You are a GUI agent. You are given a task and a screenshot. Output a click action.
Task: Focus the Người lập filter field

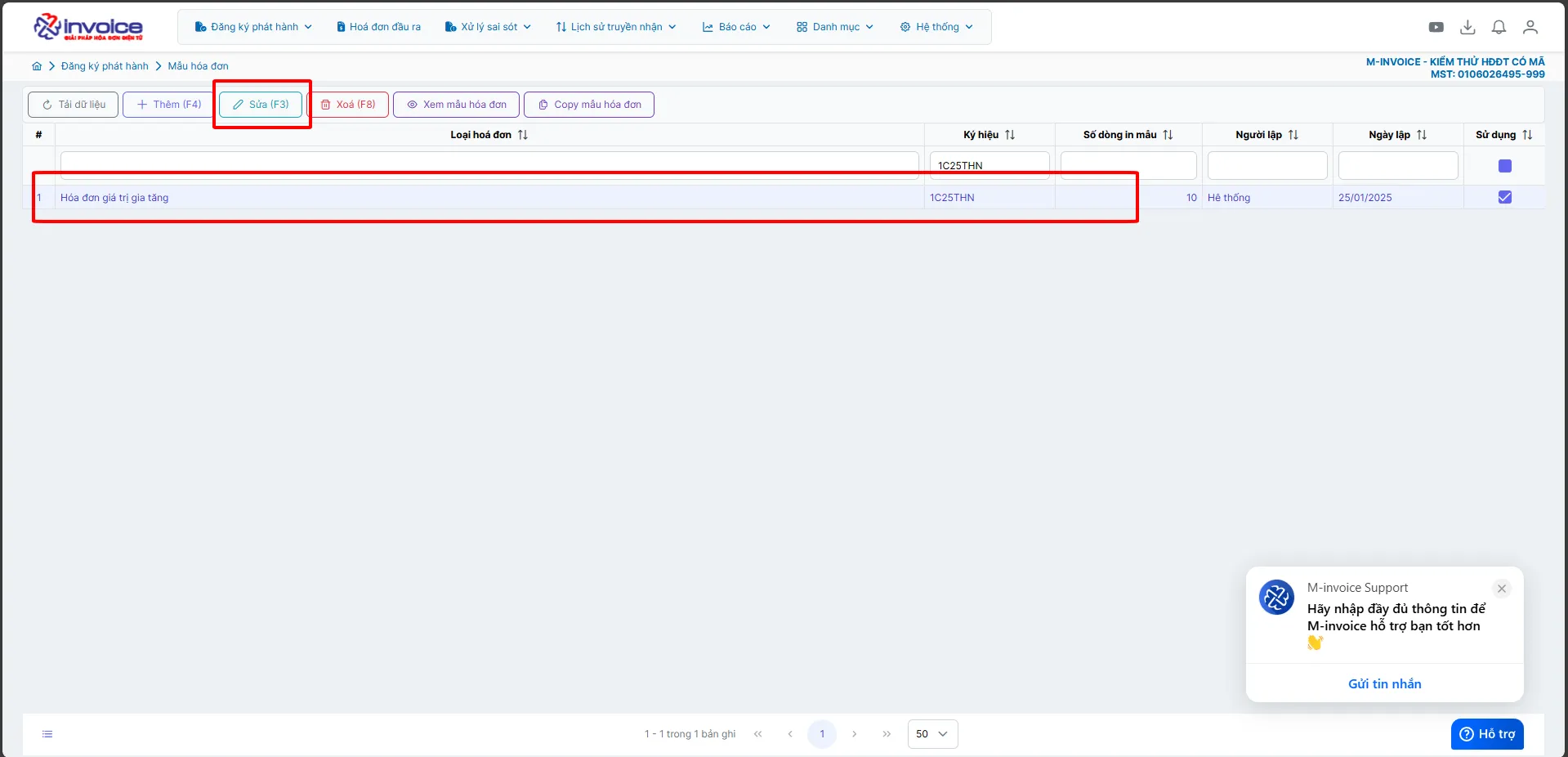click(x=1267, y=165)
